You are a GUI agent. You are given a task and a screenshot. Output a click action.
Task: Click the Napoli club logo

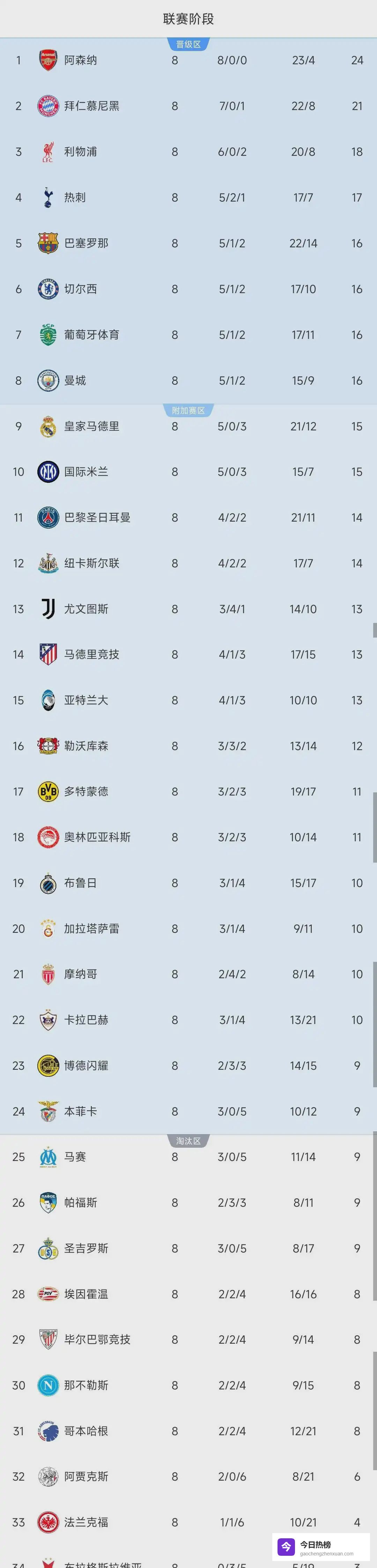point(48,1385)
